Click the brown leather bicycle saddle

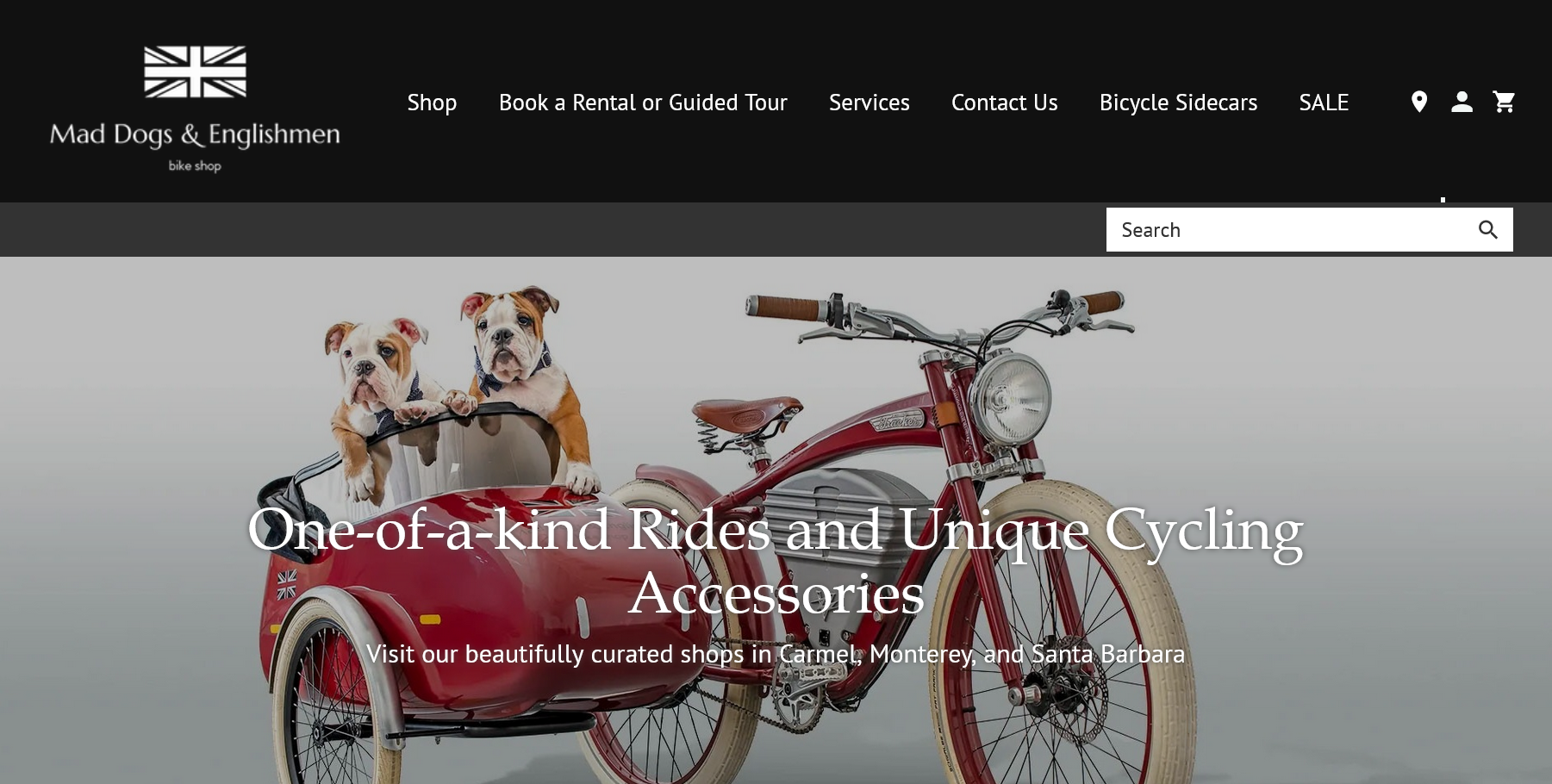[748, 414]
